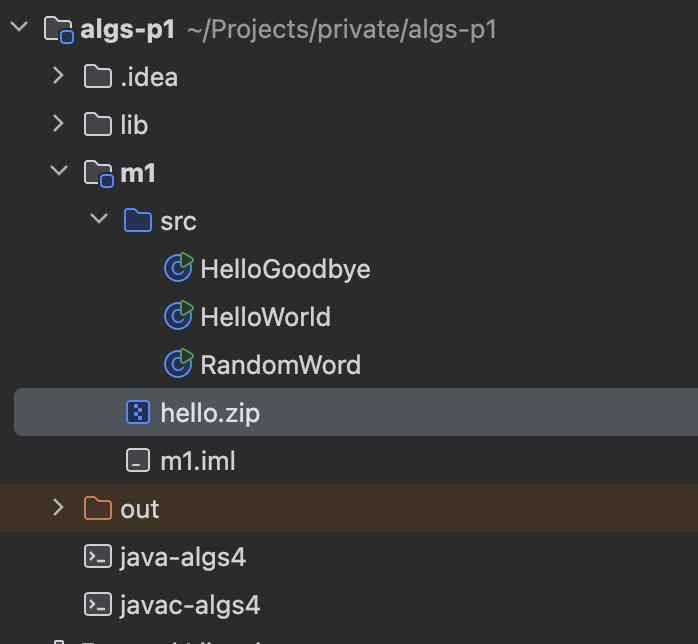Expand the lib folder chevron
The image size is (698, 644).
point(58,123)
